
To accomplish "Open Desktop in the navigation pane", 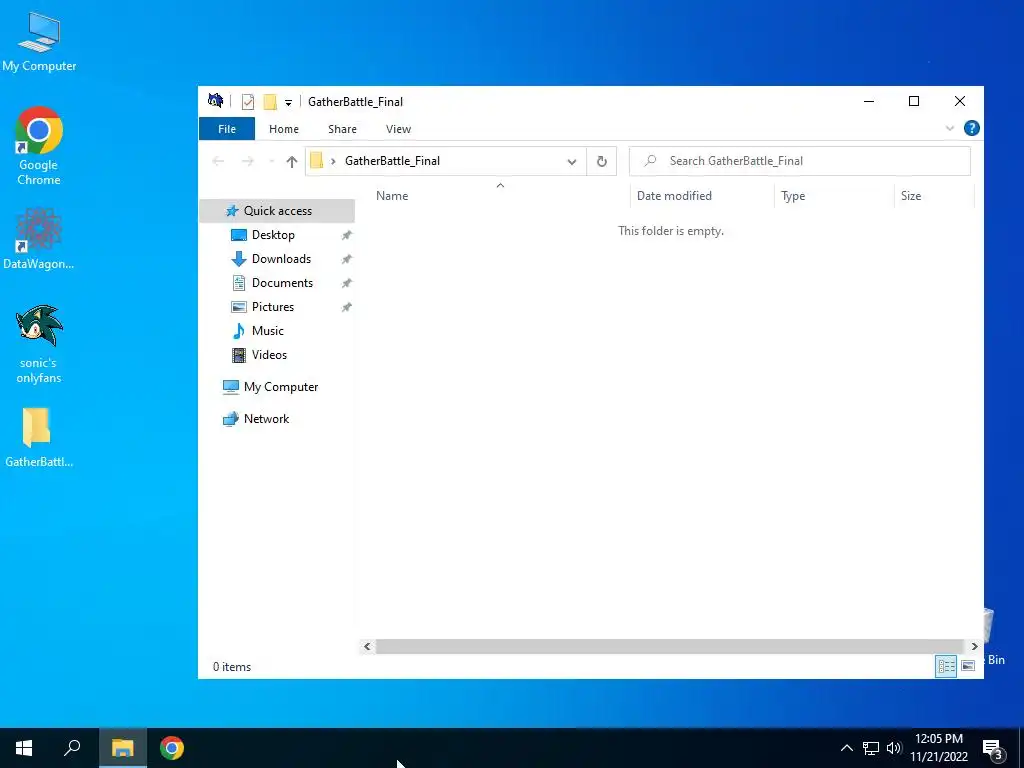I will pos(273,235).
